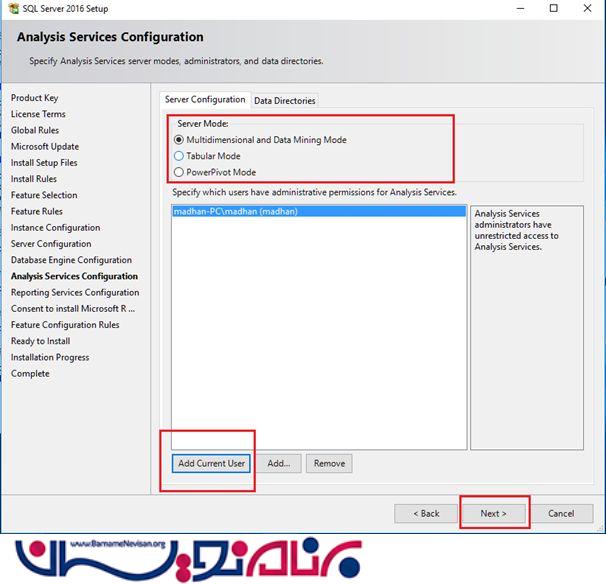606x584 pixels.
Task: Select Reporting Services Configuration step
Action: [75, 293]
